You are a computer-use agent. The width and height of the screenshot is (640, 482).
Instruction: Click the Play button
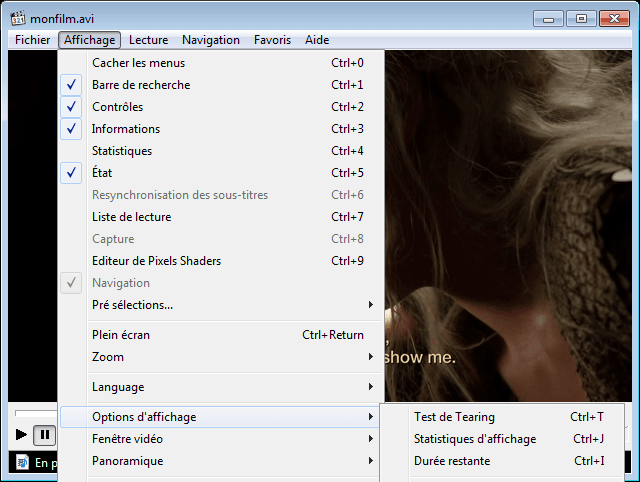tap(22, 435)
